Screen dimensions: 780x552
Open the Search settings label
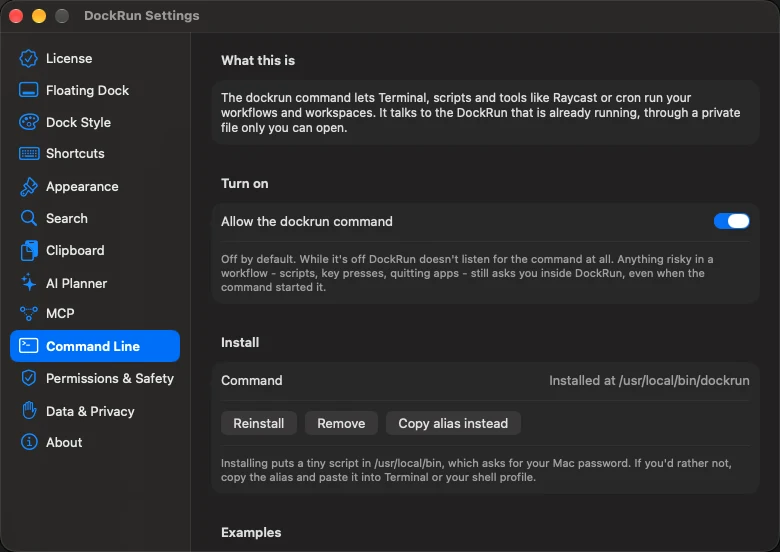(67, 218)
